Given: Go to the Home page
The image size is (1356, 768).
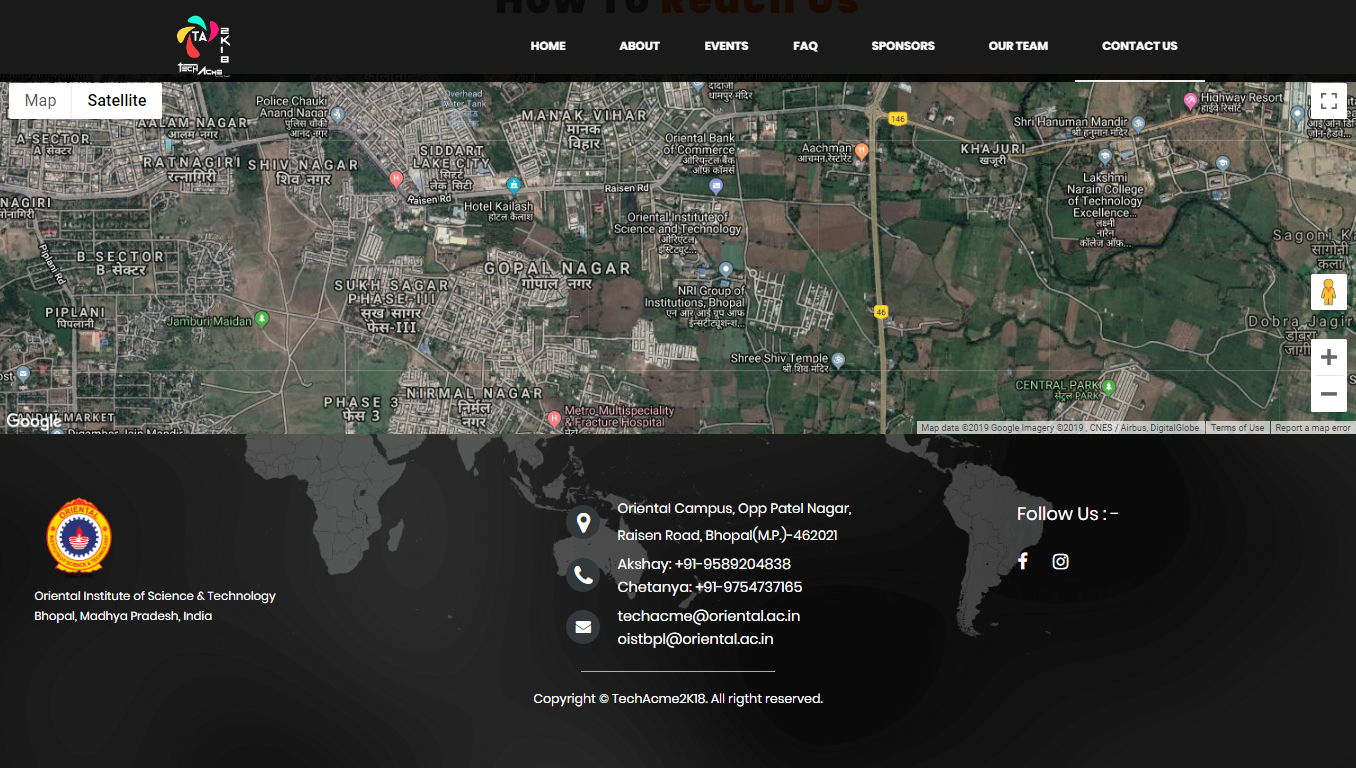Looking at the screenshot, I should pos(548,46).
